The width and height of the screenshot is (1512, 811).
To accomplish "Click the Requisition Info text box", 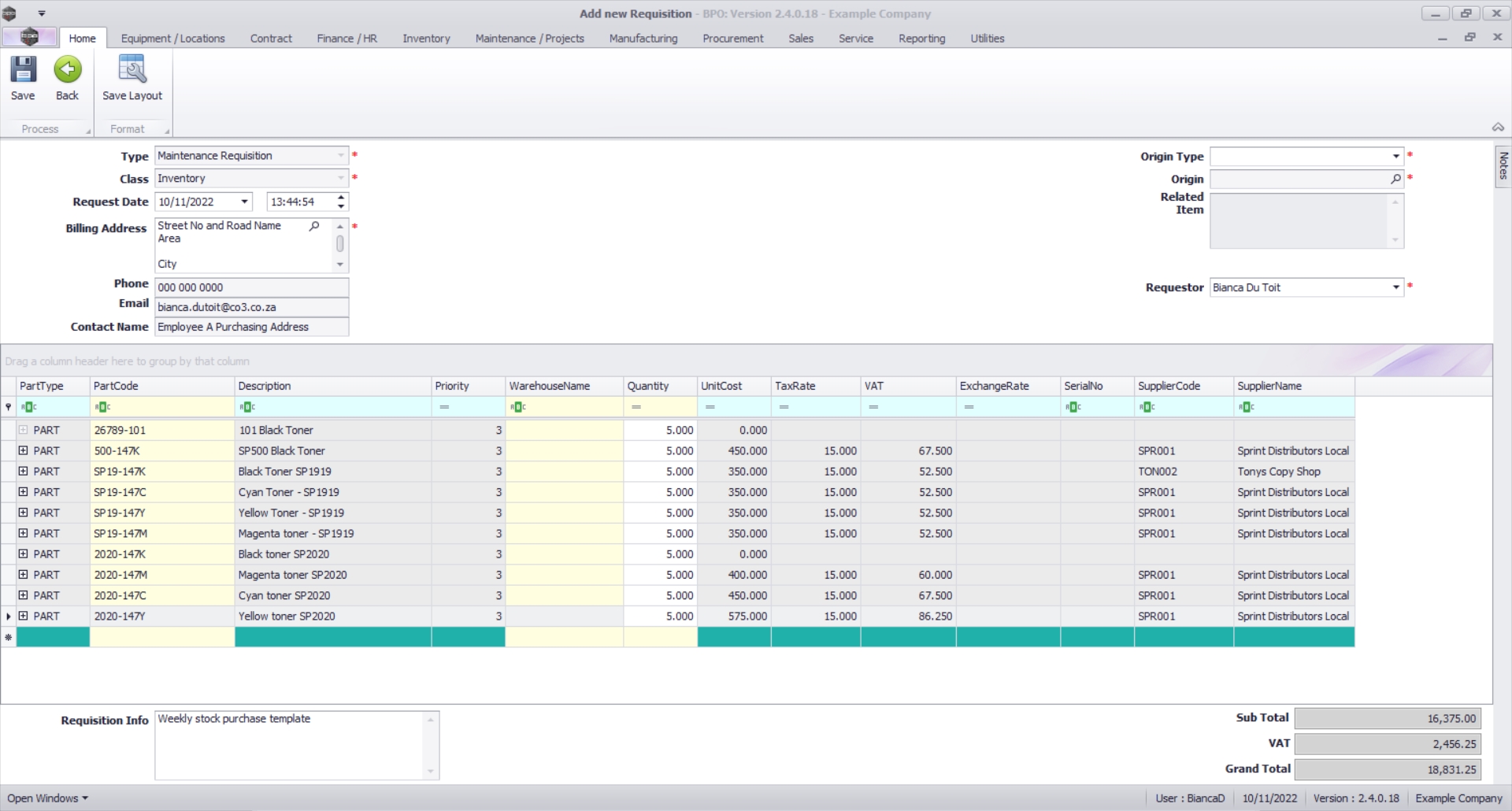I will [297, 746].
